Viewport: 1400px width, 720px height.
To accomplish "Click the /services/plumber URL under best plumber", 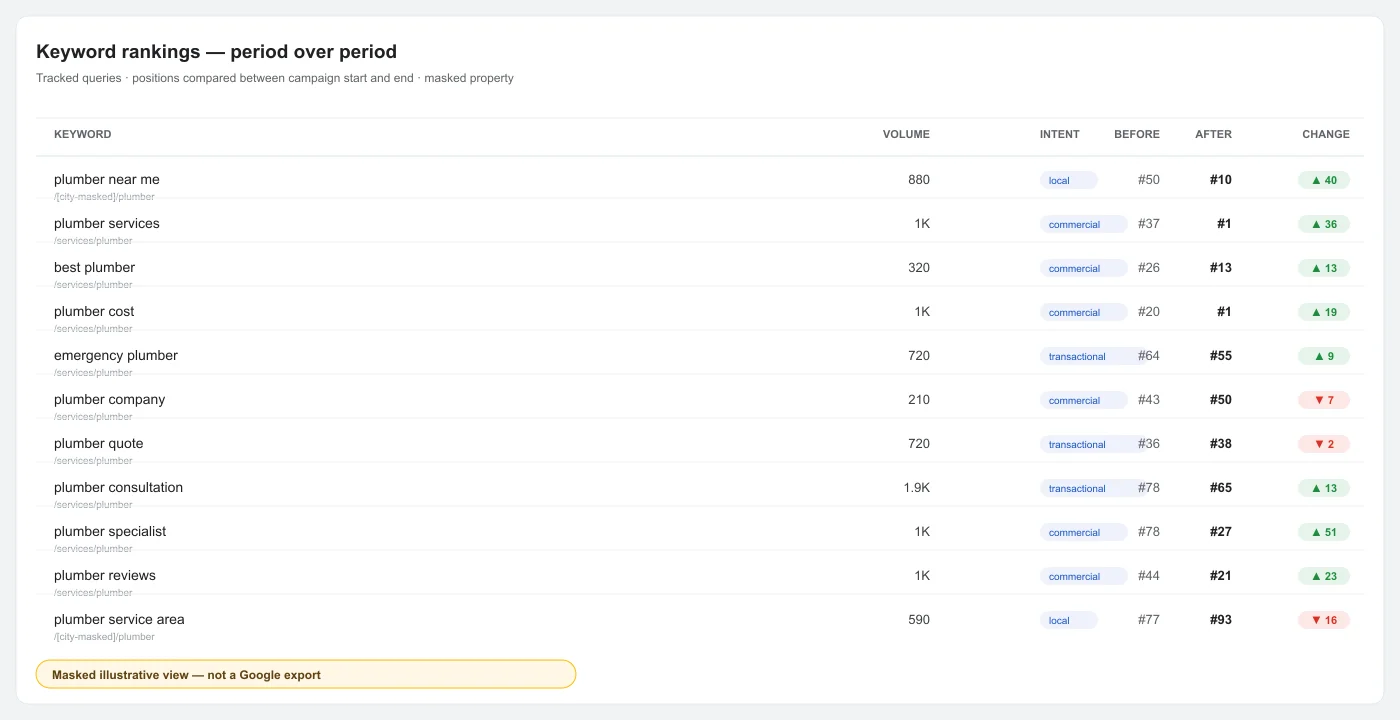I will [x=93, y=285].
